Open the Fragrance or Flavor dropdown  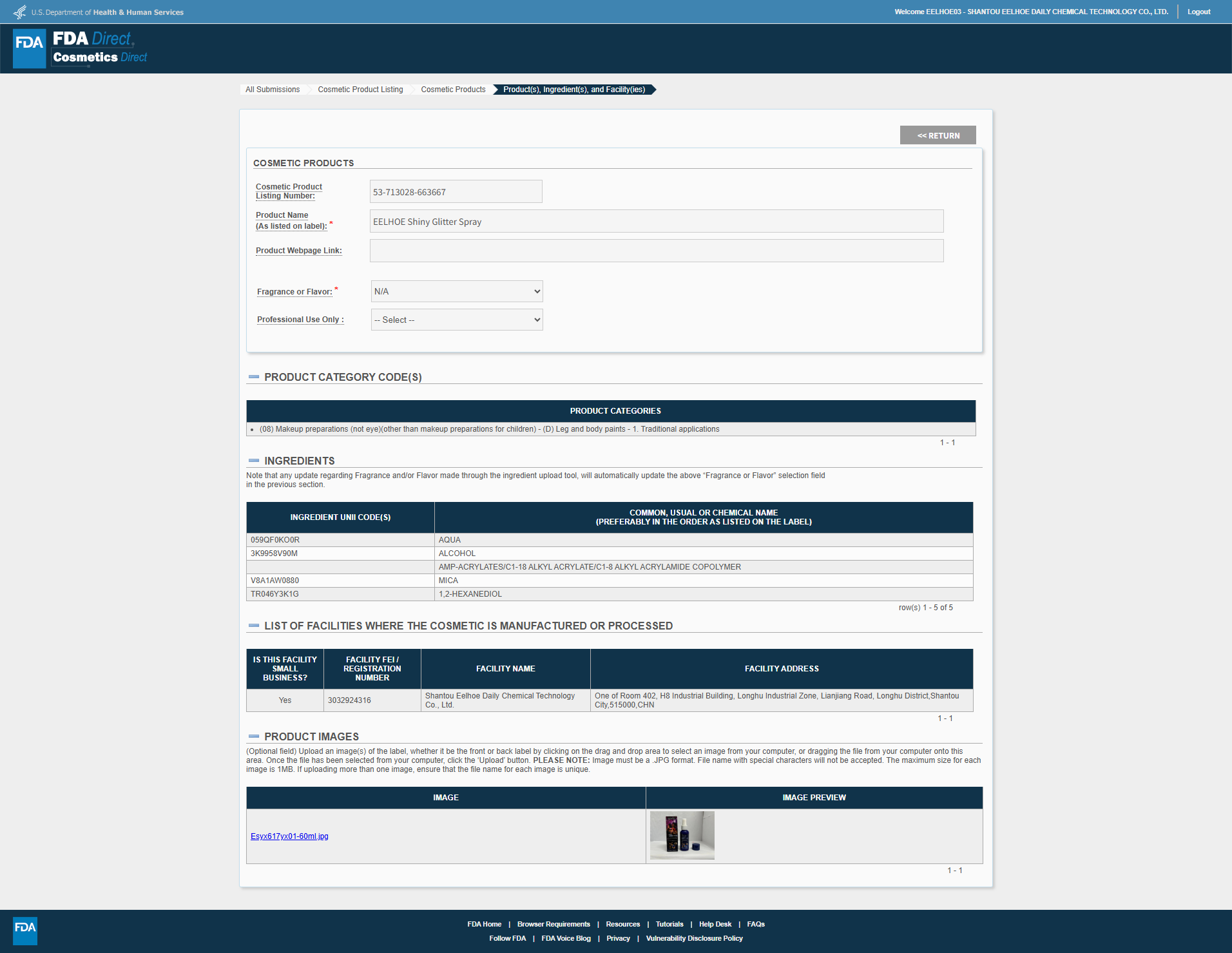(x=457, y=291)
